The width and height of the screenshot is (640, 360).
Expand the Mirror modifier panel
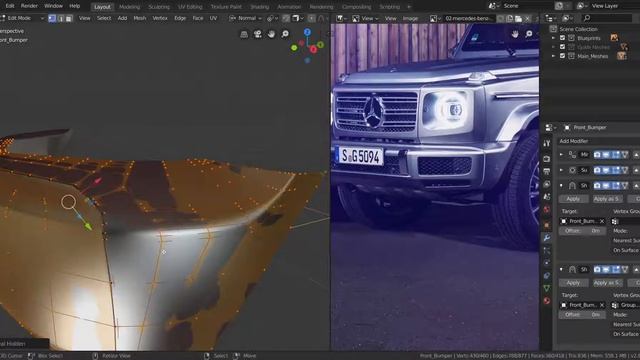[561, 155]
